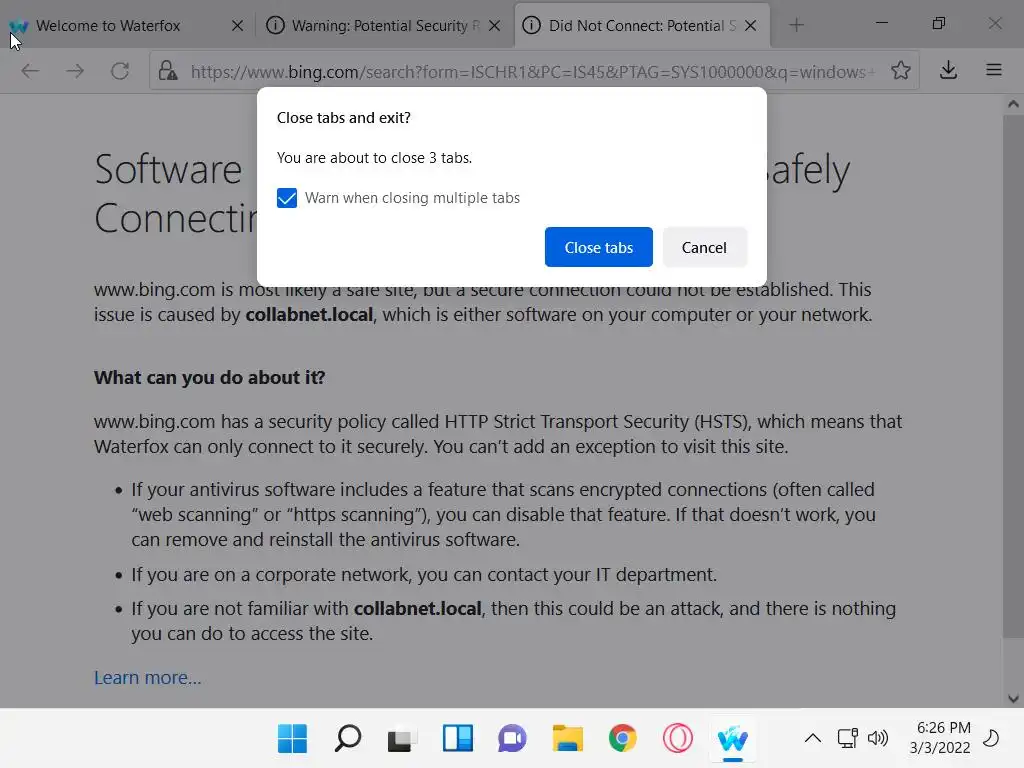Click the Cancel button
Screen dimensions: 1024x768
point(704,247)
